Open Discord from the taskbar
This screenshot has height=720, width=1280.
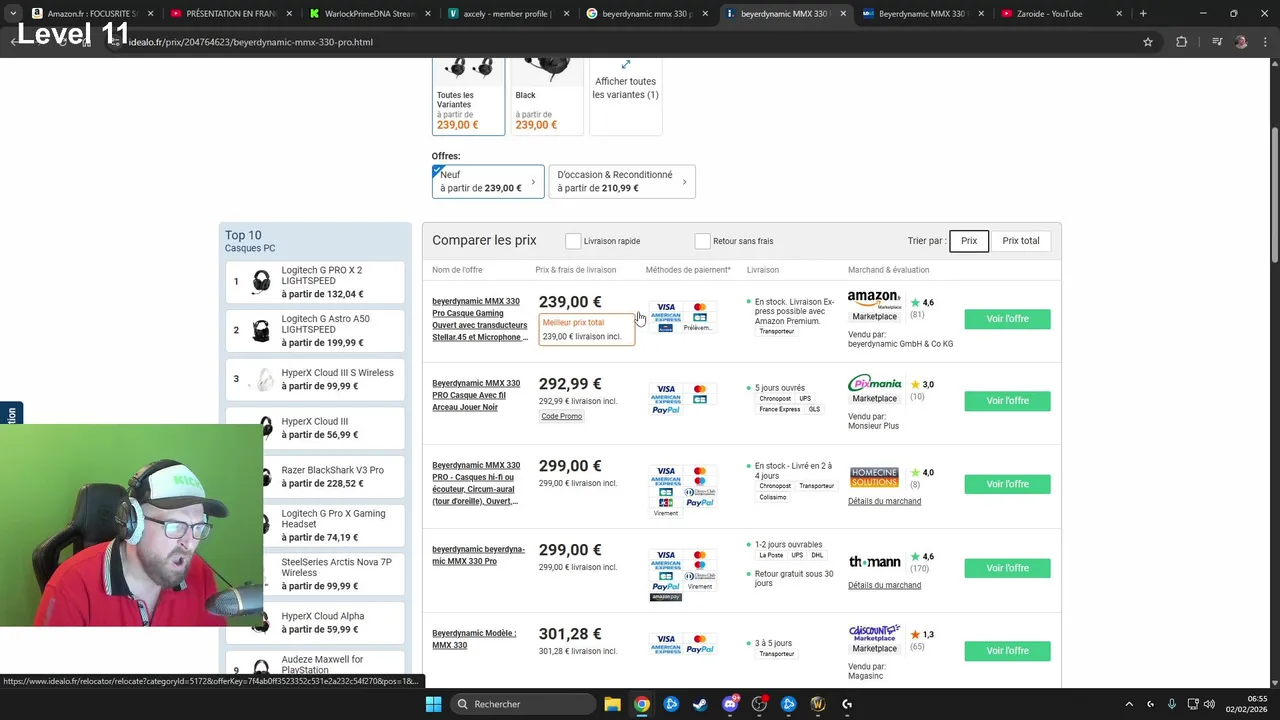click(x=730, y=704)
